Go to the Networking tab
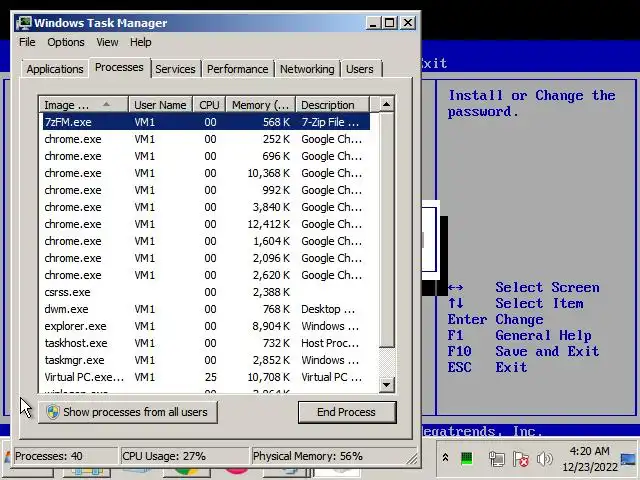This screenshot has width=640, height=480. click(307, 69)
